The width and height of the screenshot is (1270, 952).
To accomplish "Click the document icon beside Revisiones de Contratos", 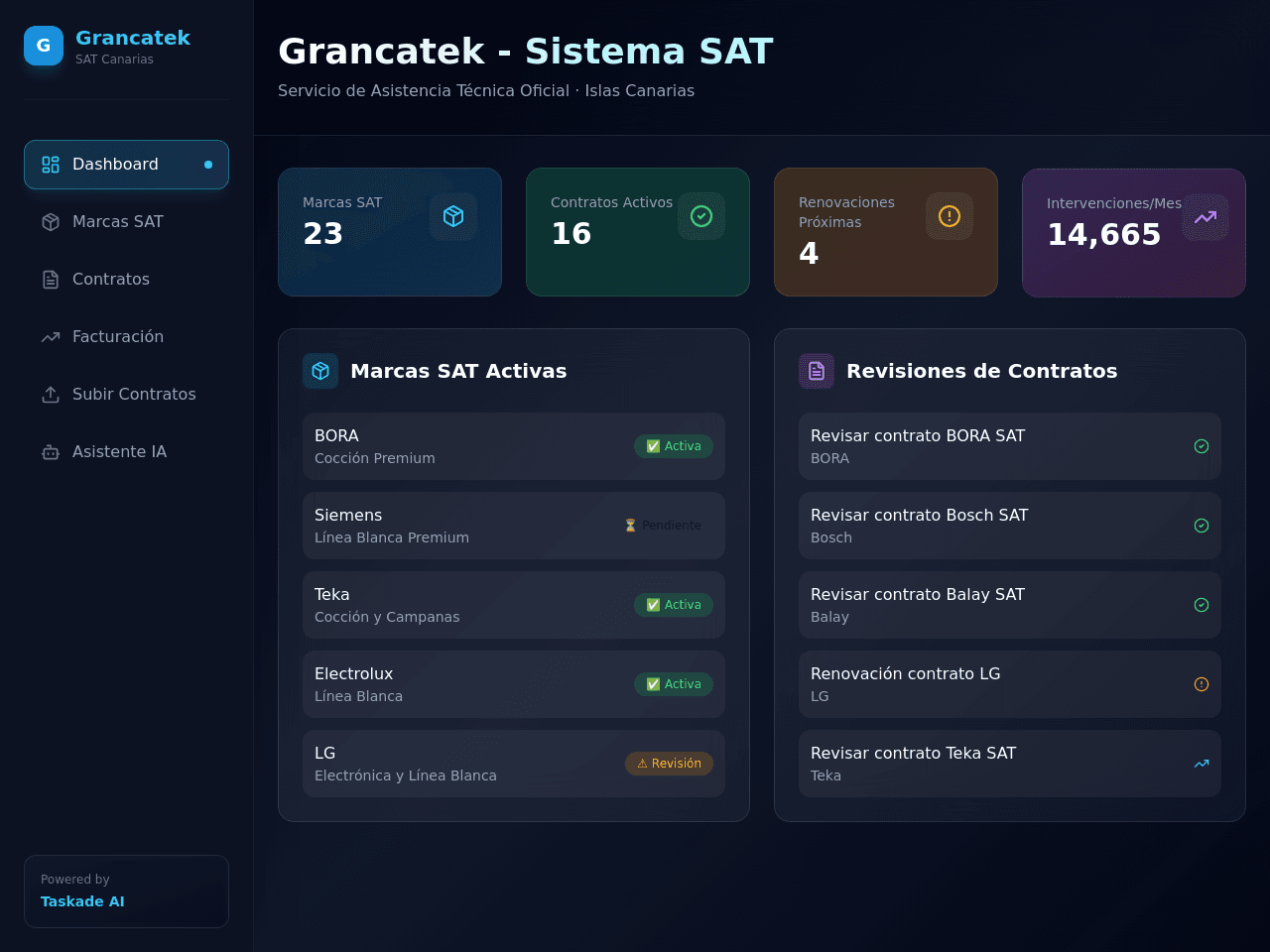I will pos(817,371).
